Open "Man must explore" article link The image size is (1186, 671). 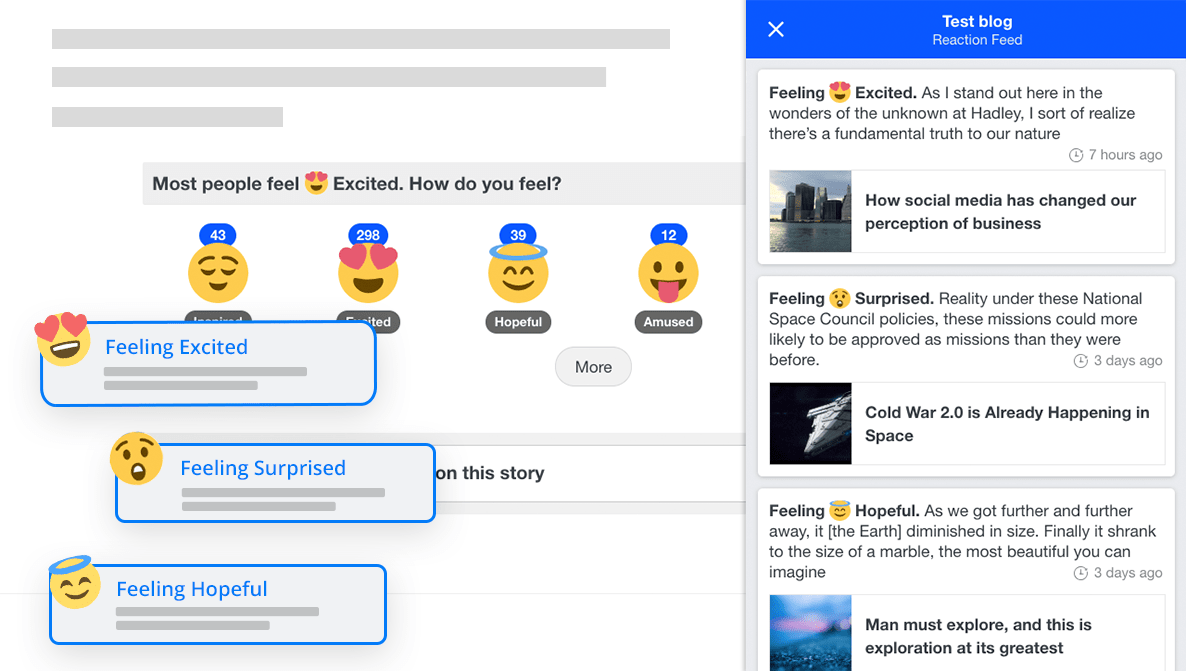click(978, 636)
